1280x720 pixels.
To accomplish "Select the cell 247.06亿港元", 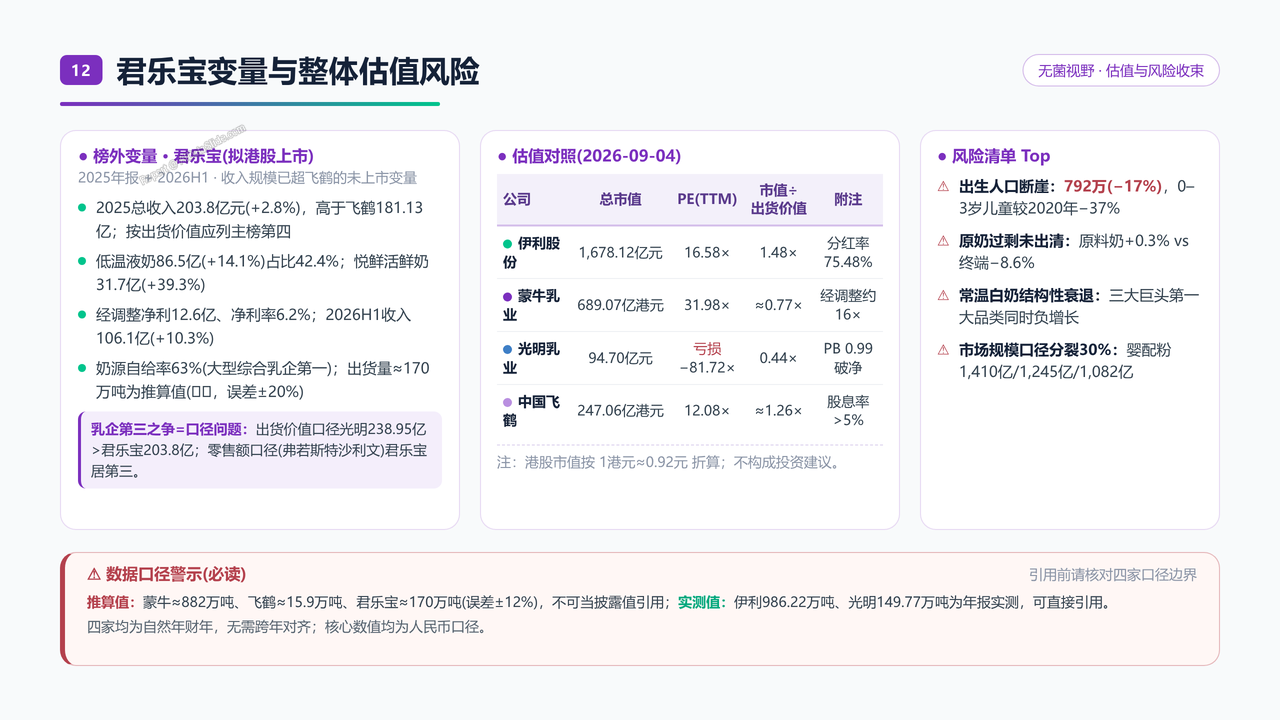I will pos(620,411).
